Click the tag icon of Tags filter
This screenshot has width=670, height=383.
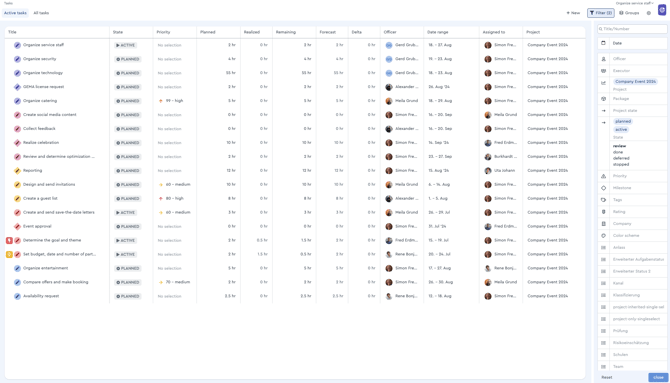603,200
